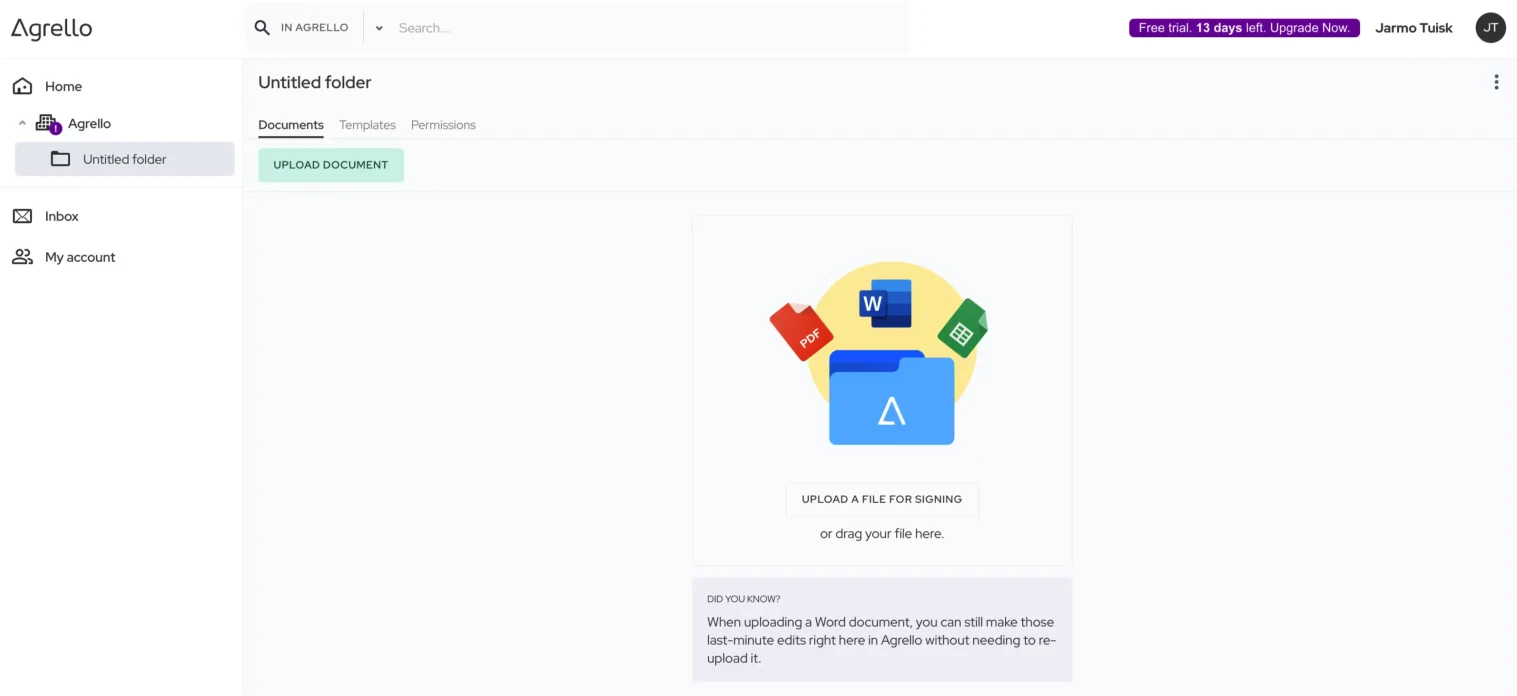This screenshot has width=1517, height=696.
Task: Switch to the Templates tab
Action: point(367,124)
